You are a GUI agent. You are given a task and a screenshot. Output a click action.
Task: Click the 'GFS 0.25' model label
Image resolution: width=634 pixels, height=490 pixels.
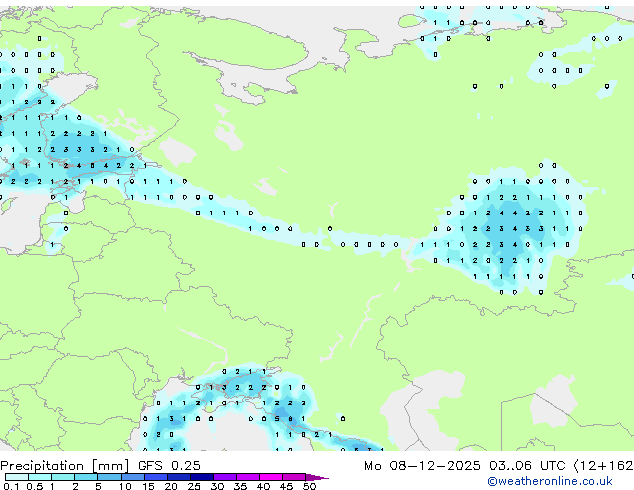click(x=169, y=466)
